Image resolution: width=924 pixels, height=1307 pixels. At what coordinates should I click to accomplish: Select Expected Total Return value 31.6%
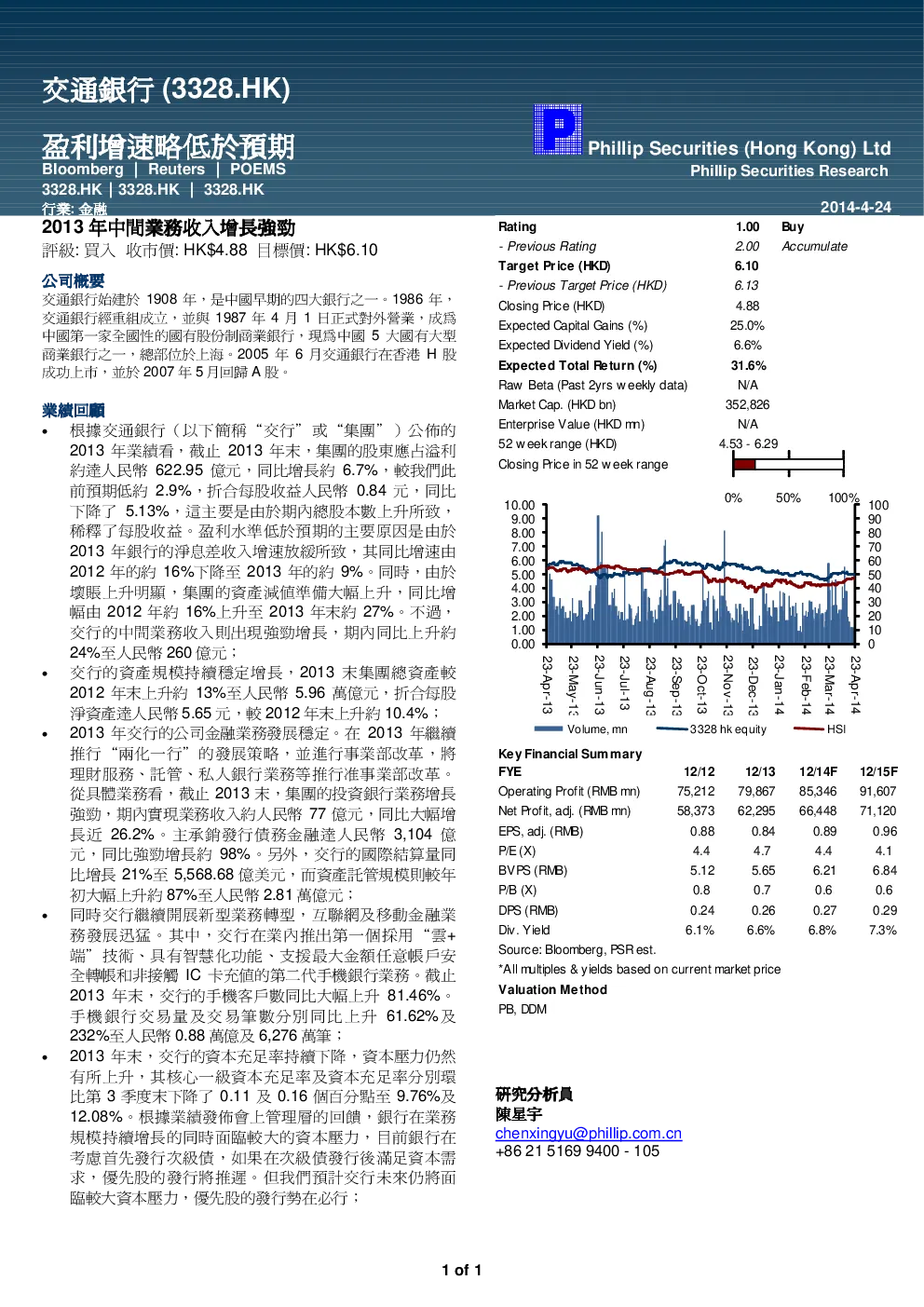748,365
